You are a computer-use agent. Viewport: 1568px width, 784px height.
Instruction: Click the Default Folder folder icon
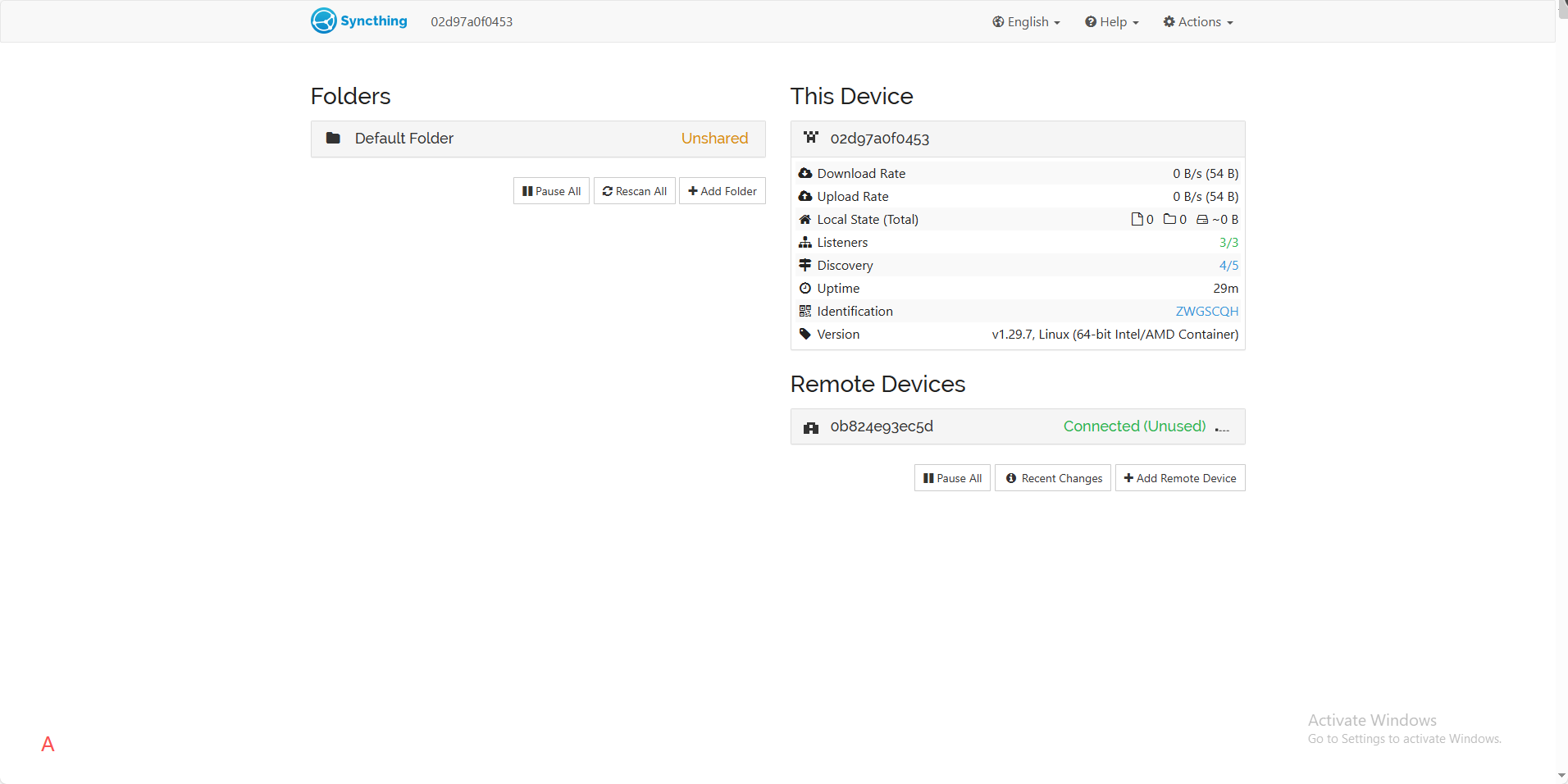(x=333, y=138)
